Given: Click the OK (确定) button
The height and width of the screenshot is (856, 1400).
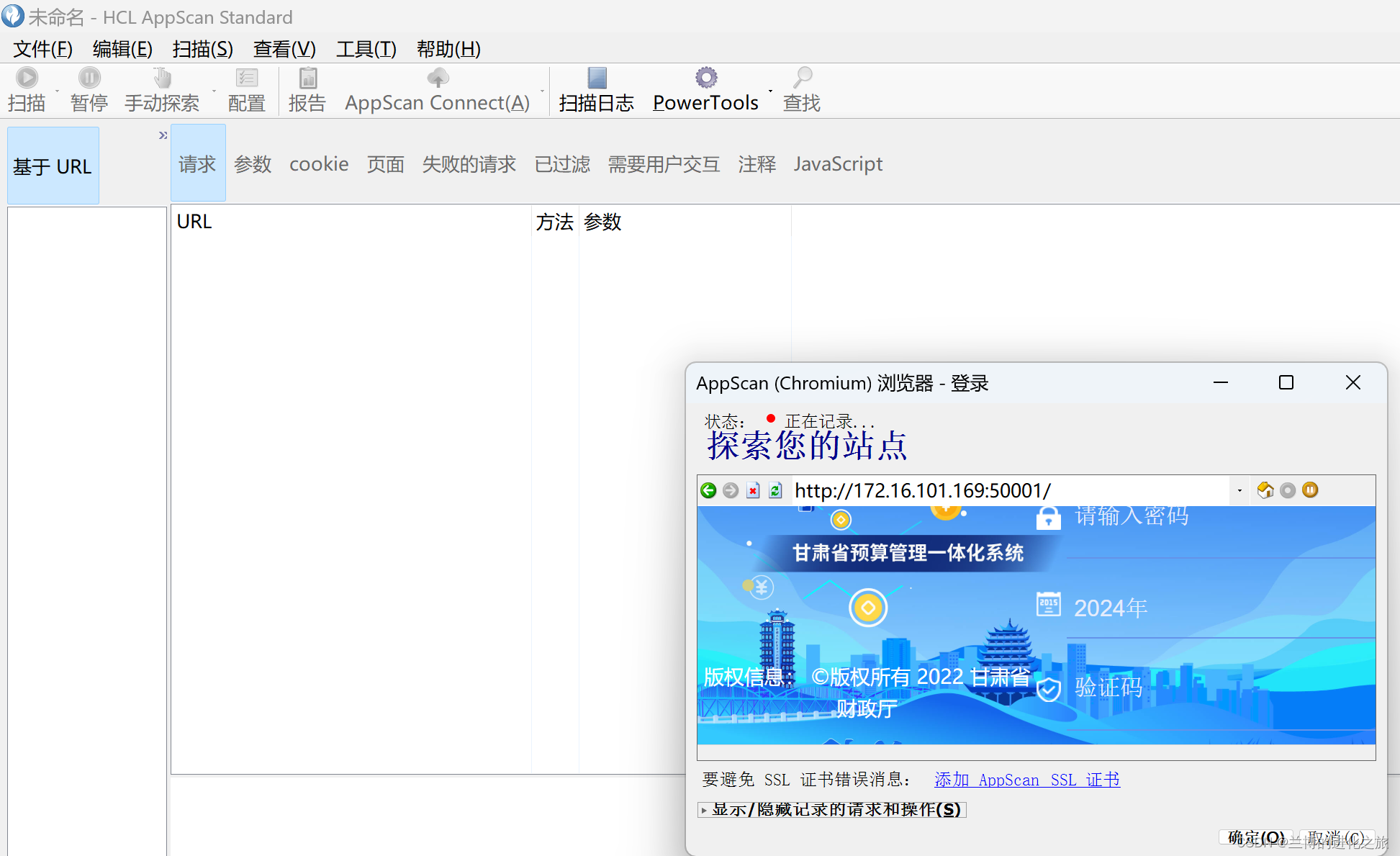Looking at the screenshot, I should 1255,837.
